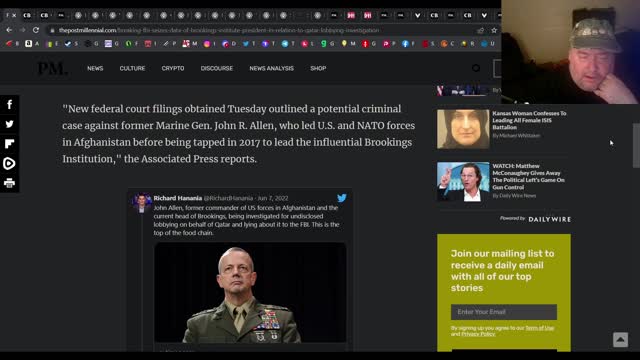Viewport: 640px width, 360px height.
Task: Share article on Twitter from side bar
Action: (x=9, y=124)
